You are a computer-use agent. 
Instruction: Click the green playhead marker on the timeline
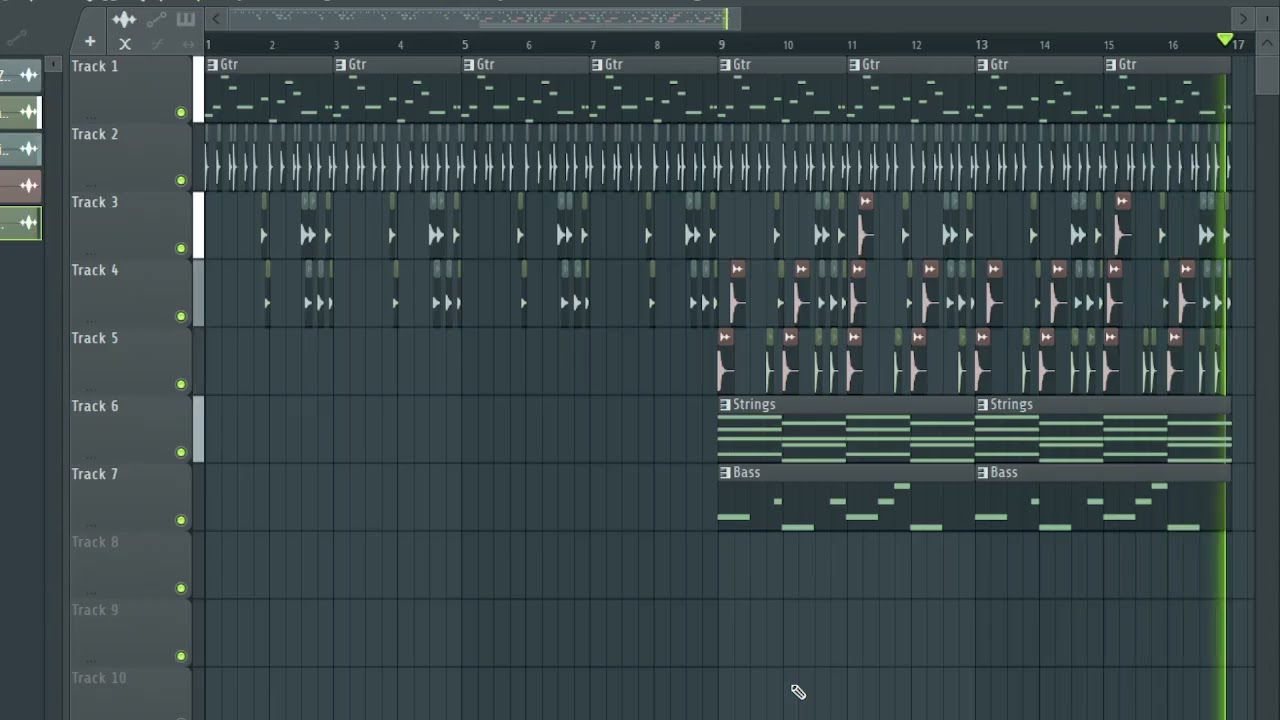point(1225,40)
